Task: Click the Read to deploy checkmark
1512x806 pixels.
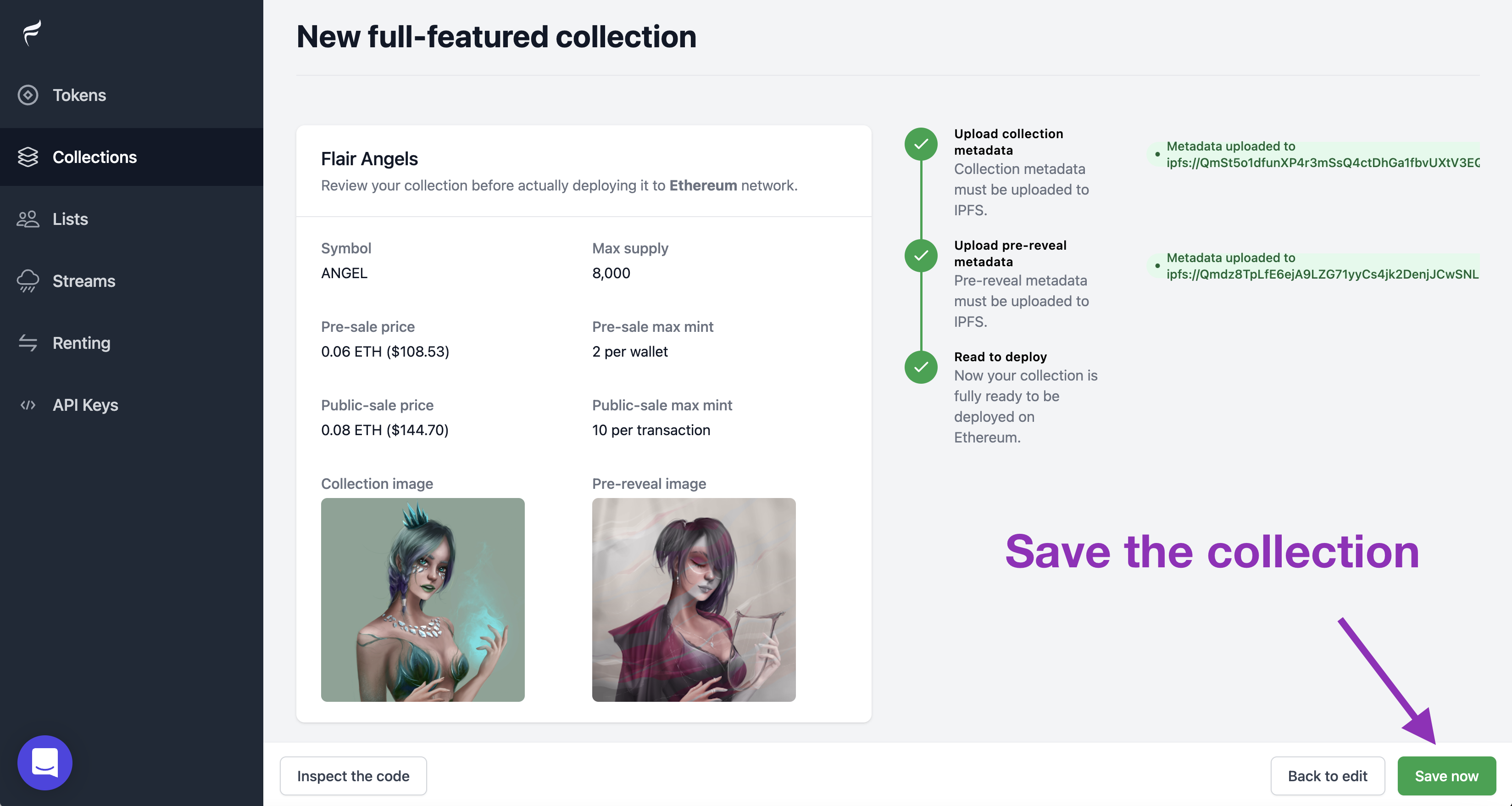Action: (x=921, y=367)
